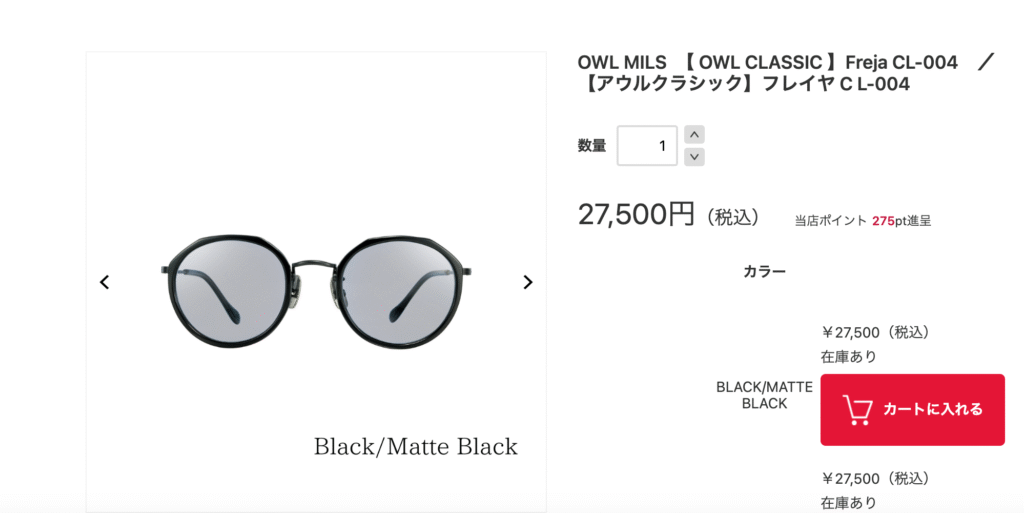This screenshot has width=1024, height=513.
Task: Click the アウルクラシック Japanese title line
Action: 744,84
